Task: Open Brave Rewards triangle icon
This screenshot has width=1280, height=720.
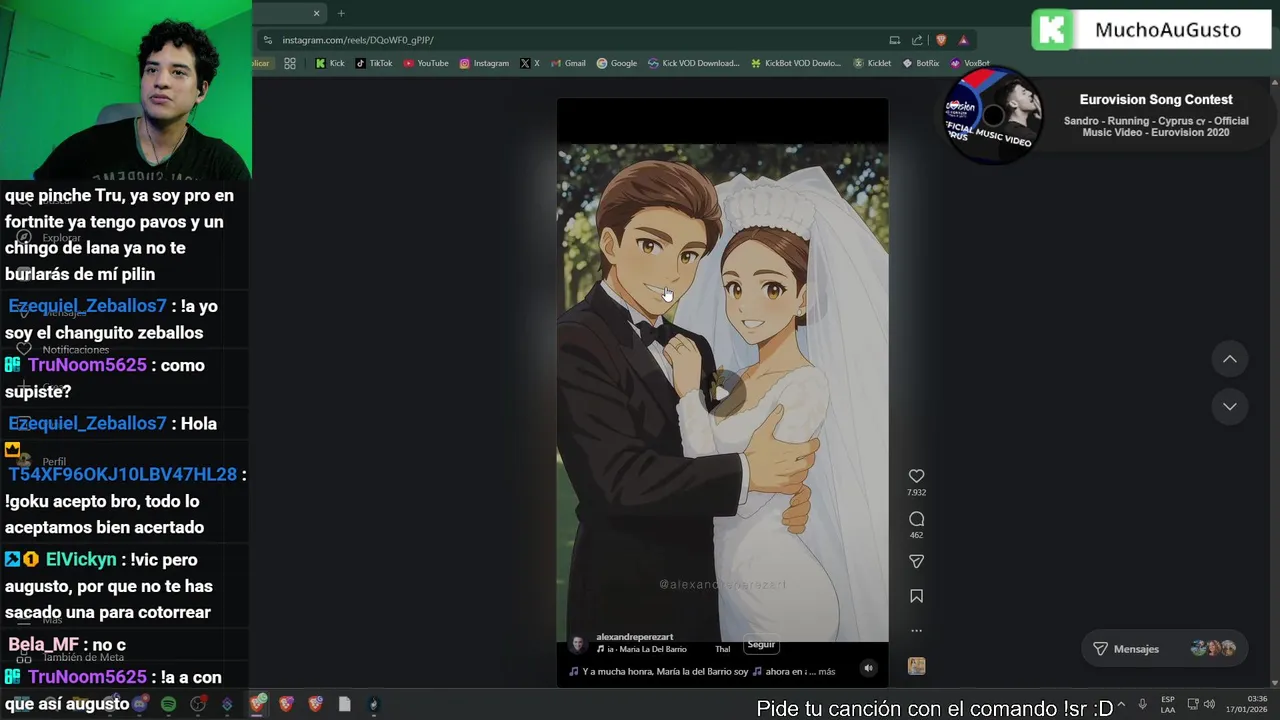Action: coord(963,40)
